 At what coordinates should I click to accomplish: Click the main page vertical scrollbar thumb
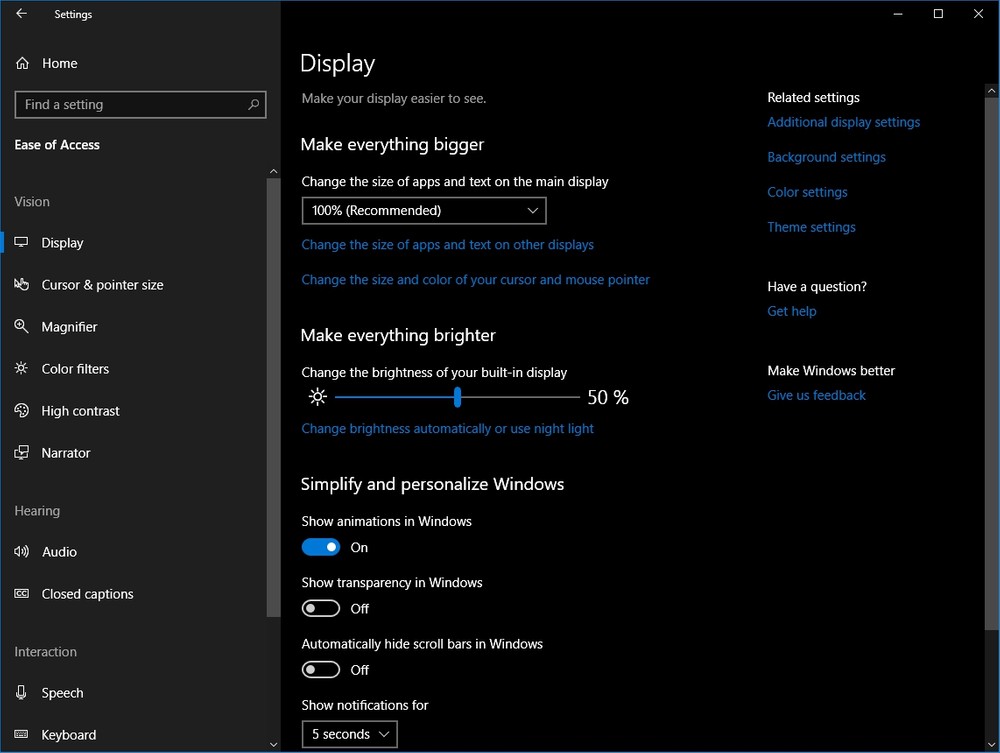992,363
